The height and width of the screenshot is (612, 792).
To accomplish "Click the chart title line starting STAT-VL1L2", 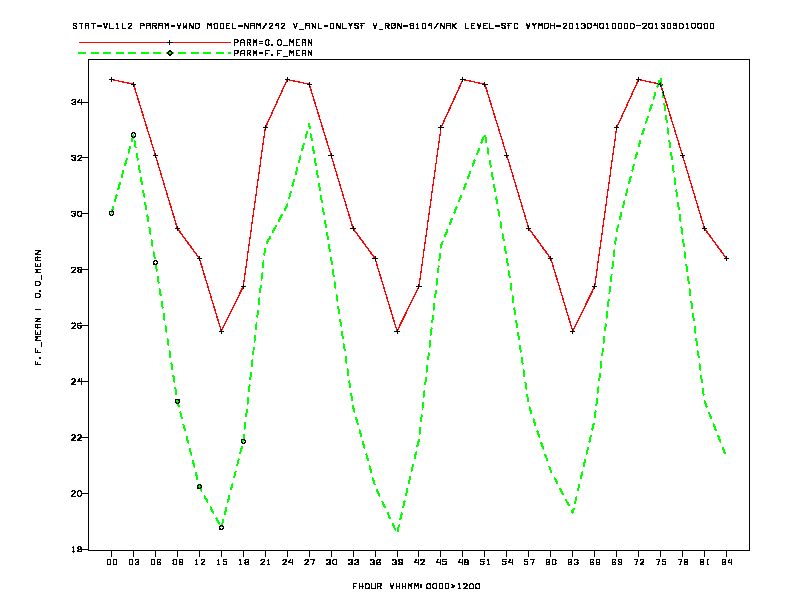I will (x=393, y=26).
